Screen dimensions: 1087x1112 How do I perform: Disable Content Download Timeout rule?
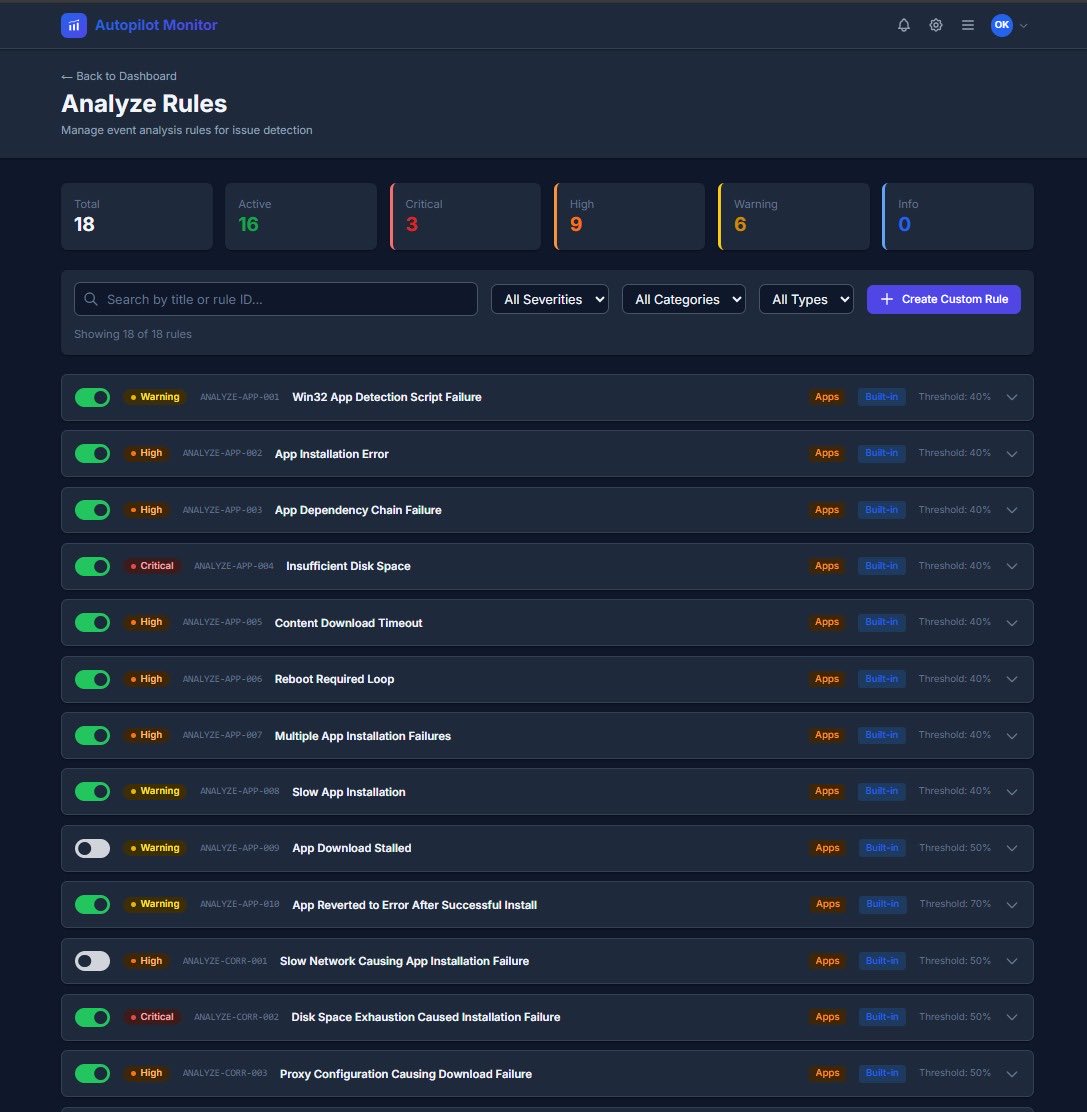click(x=92, y=622)
